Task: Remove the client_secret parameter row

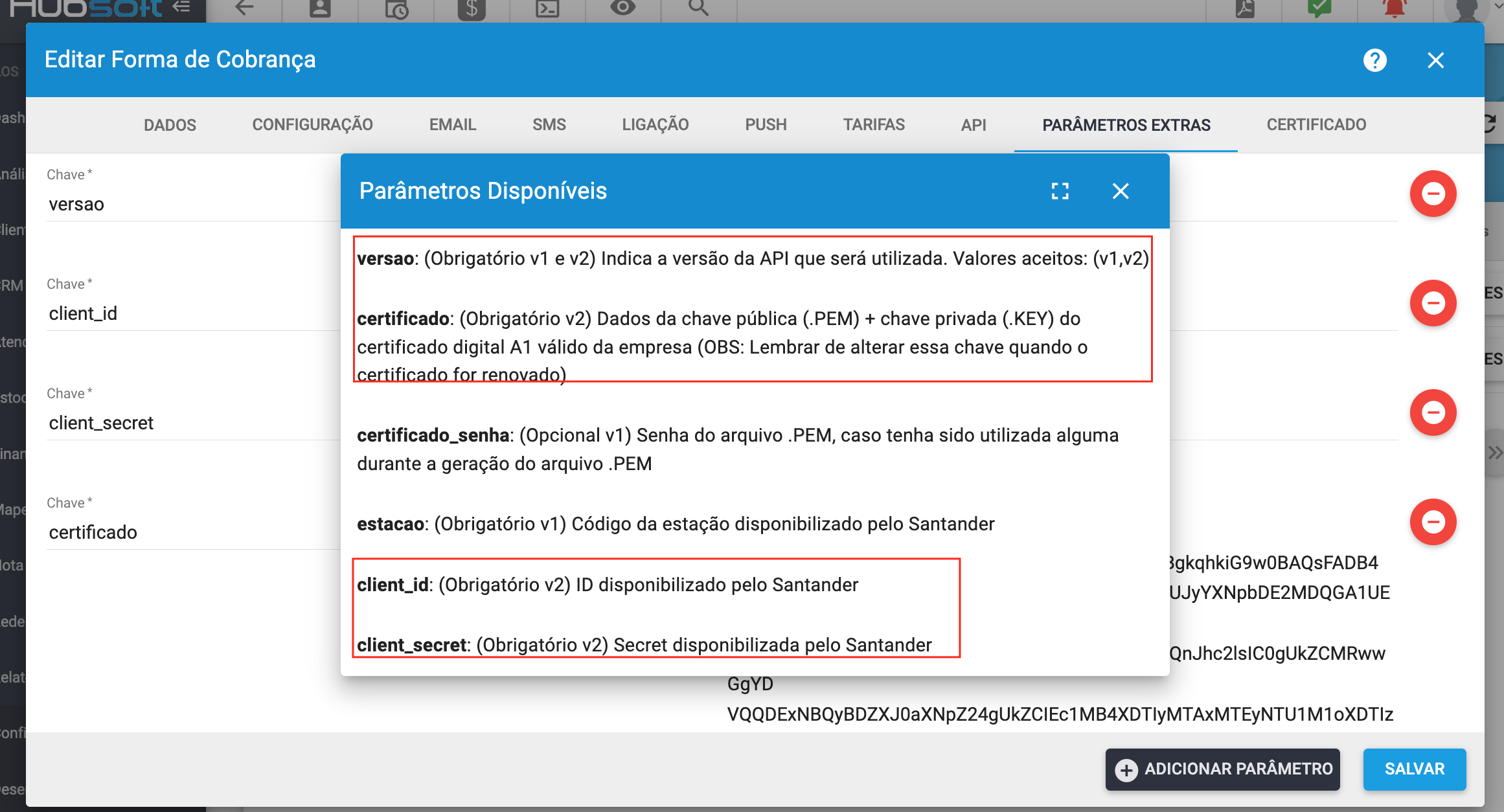Action: point(1433,412)
